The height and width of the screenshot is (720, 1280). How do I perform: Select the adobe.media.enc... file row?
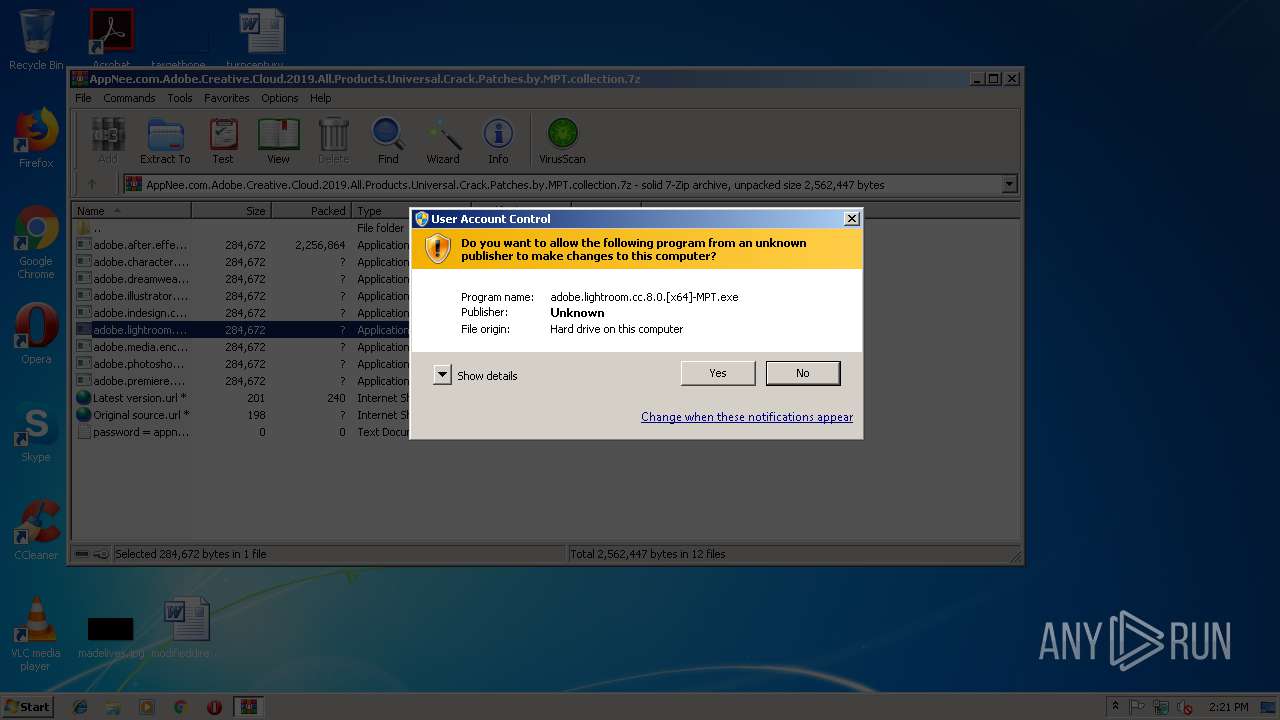(241, 347)
